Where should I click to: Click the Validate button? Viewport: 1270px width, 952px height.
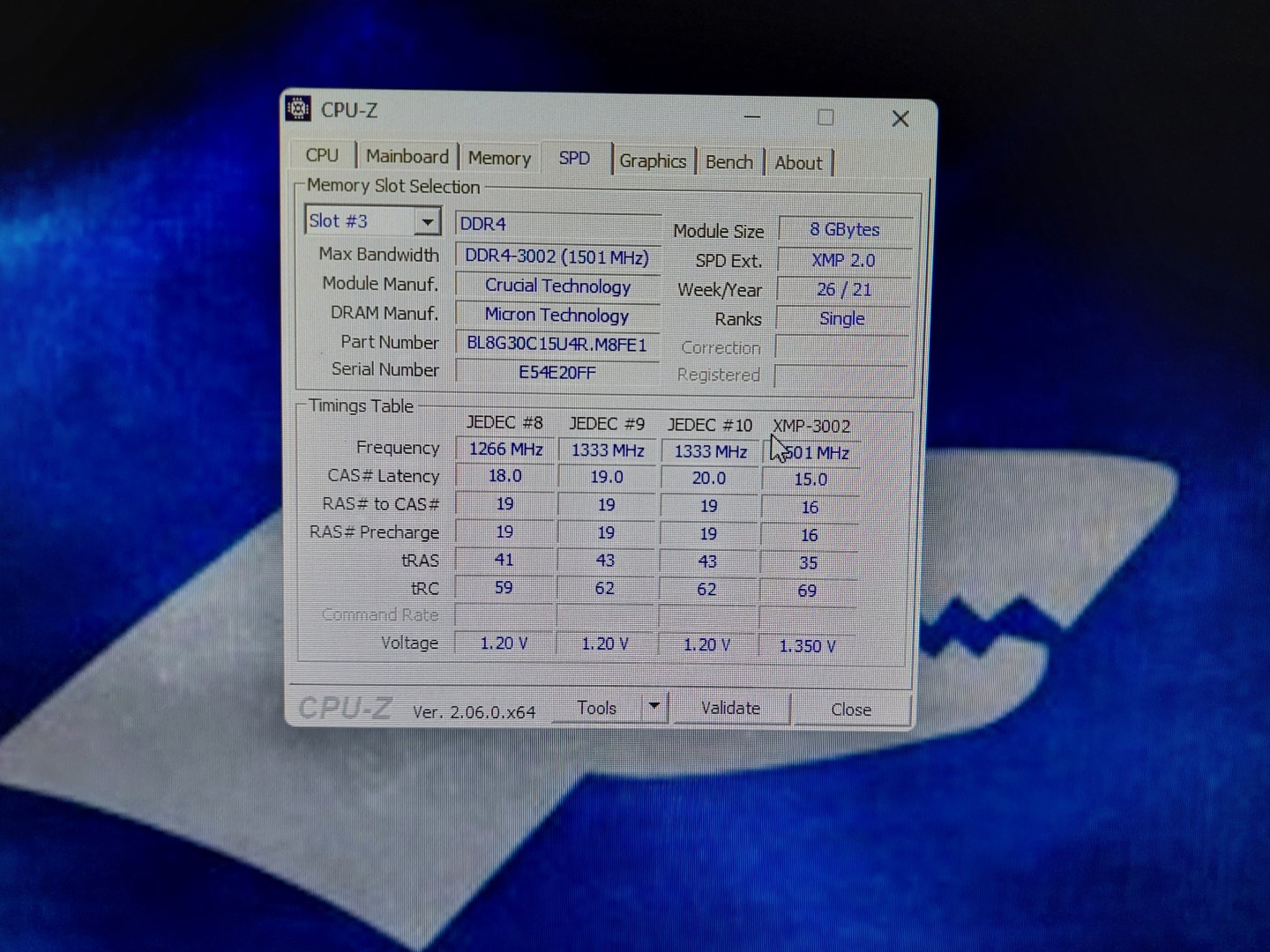click(x=730, y=708)
